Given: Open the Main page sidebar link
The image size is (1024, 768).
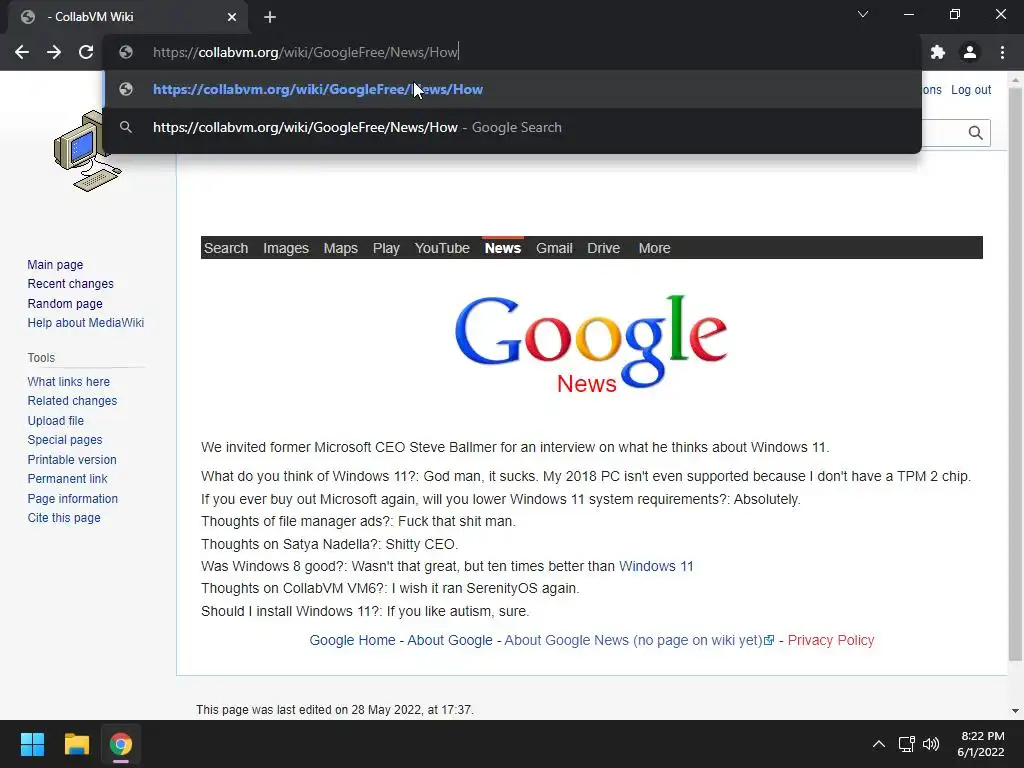Looking at the screenshot, I should (56, 264).
